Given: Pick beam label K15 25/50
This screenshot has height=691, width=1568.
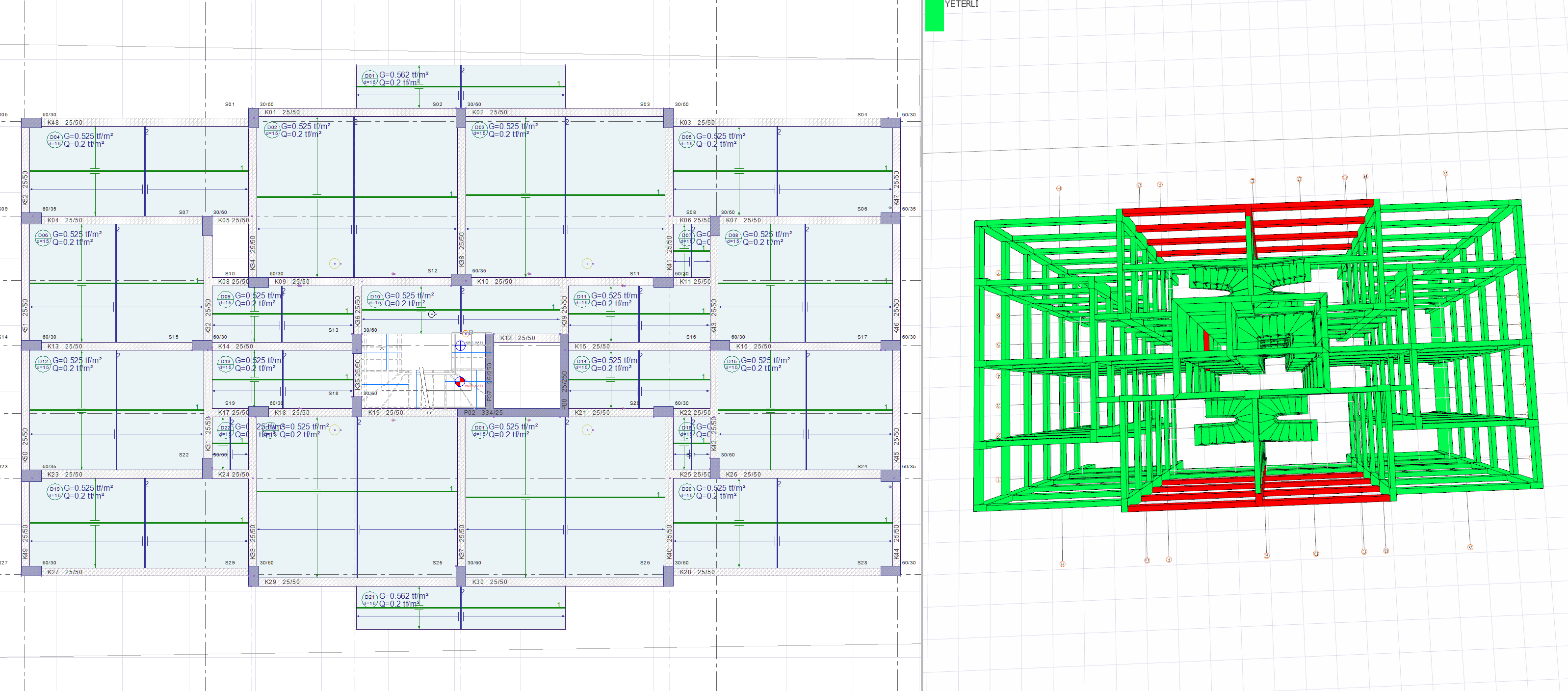Looking at the screenshot, I should tap(592, 346).
